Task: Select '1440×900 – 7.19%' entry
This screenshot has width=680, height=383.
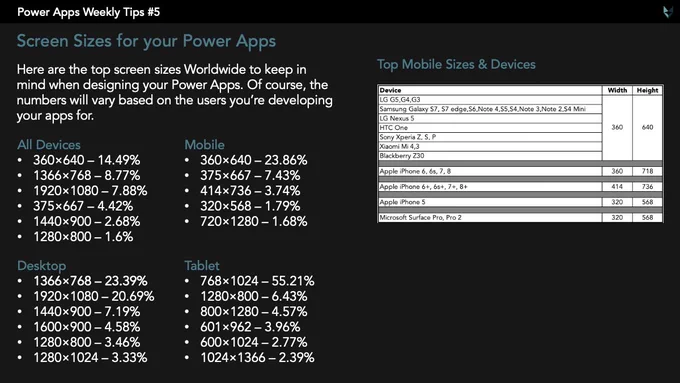Action: pyautogui.click(x=86, y=311)
